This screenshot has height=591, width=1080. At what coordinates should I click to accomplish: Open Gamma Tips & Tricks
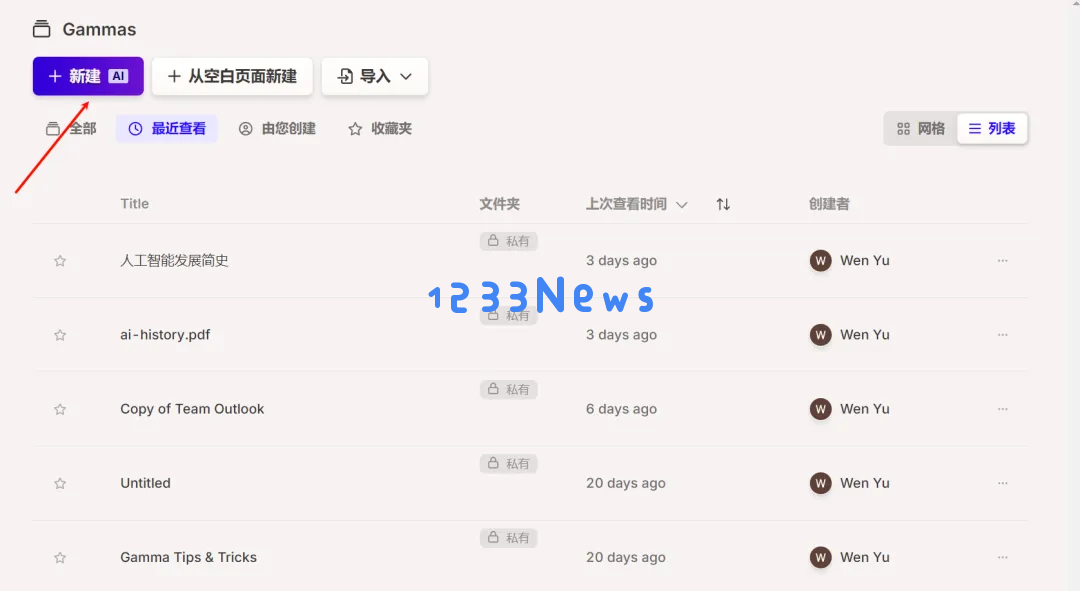(189, 557)
